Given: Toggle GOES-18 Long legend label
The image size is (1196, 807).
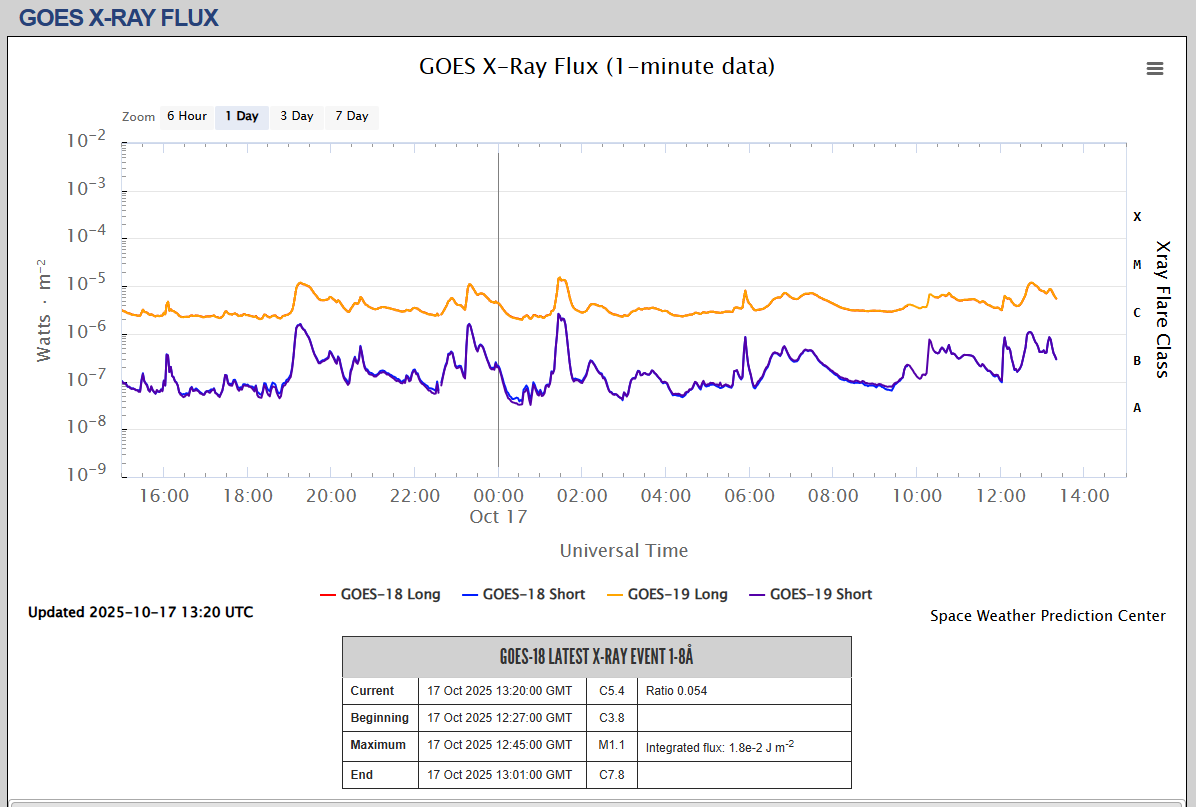Looking at the screenshot, I should pos(390,594).
